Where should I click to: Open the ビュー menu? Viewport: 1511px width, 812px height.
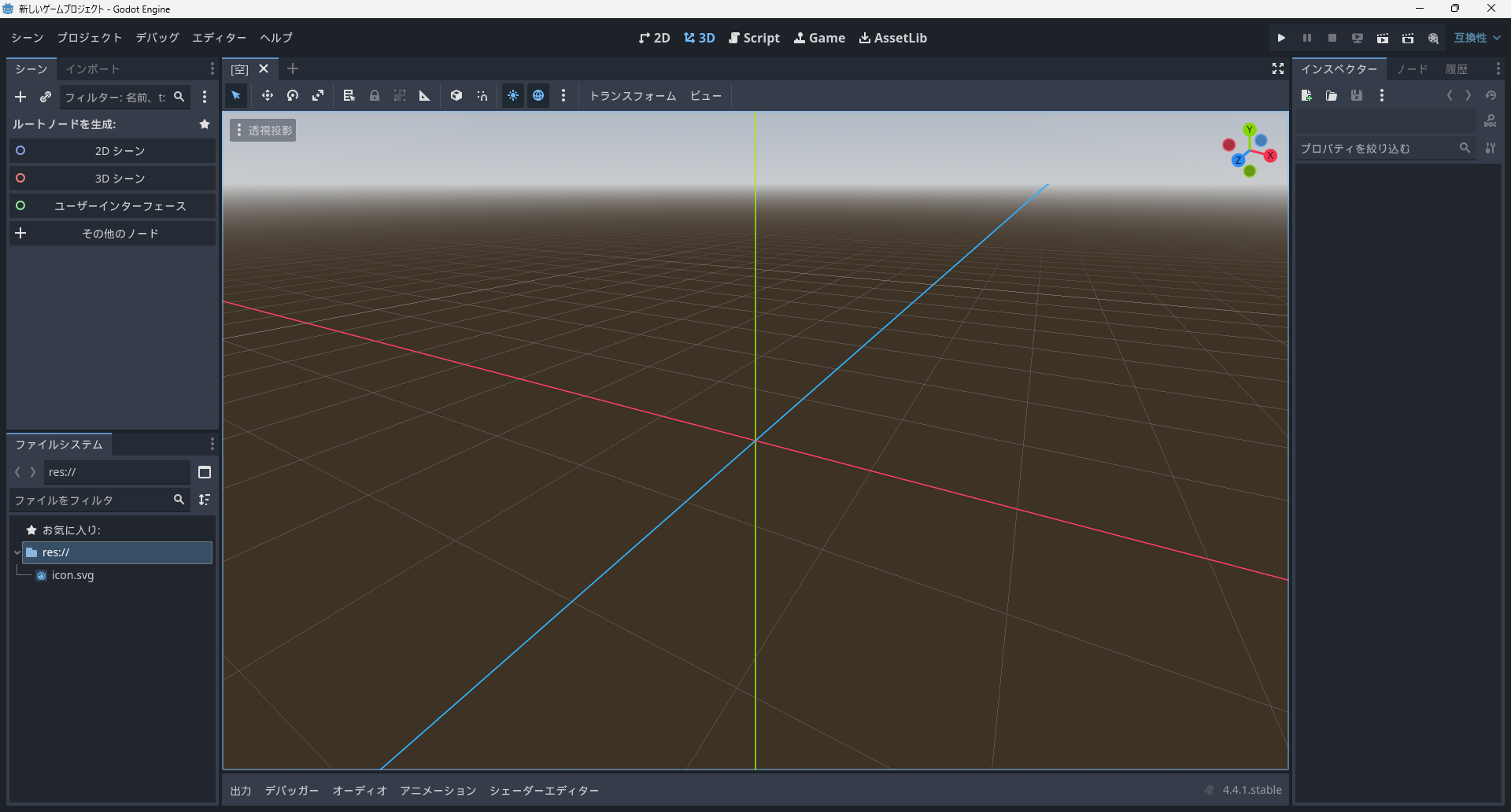click(x=706, y=96)
